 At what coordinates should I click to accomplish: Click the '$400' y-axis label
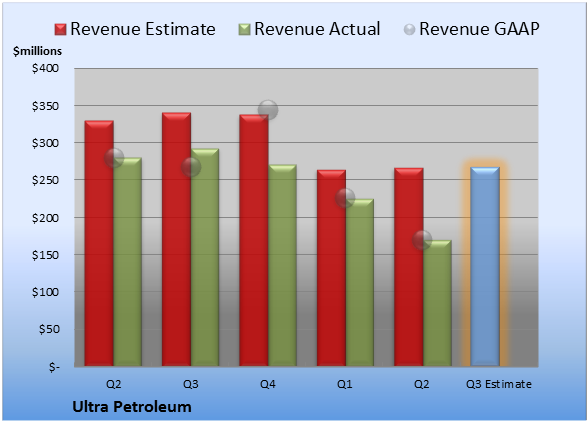tap(46, 68)
